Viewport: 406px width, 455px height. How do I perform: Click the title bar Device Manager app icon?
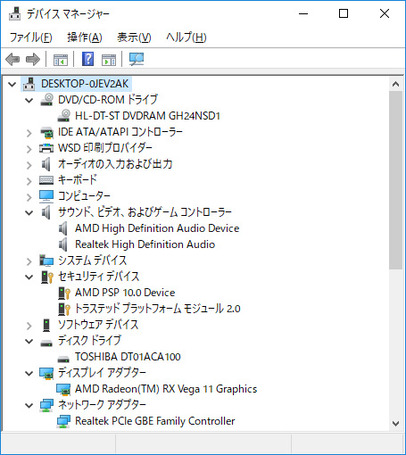pos(15,14)
